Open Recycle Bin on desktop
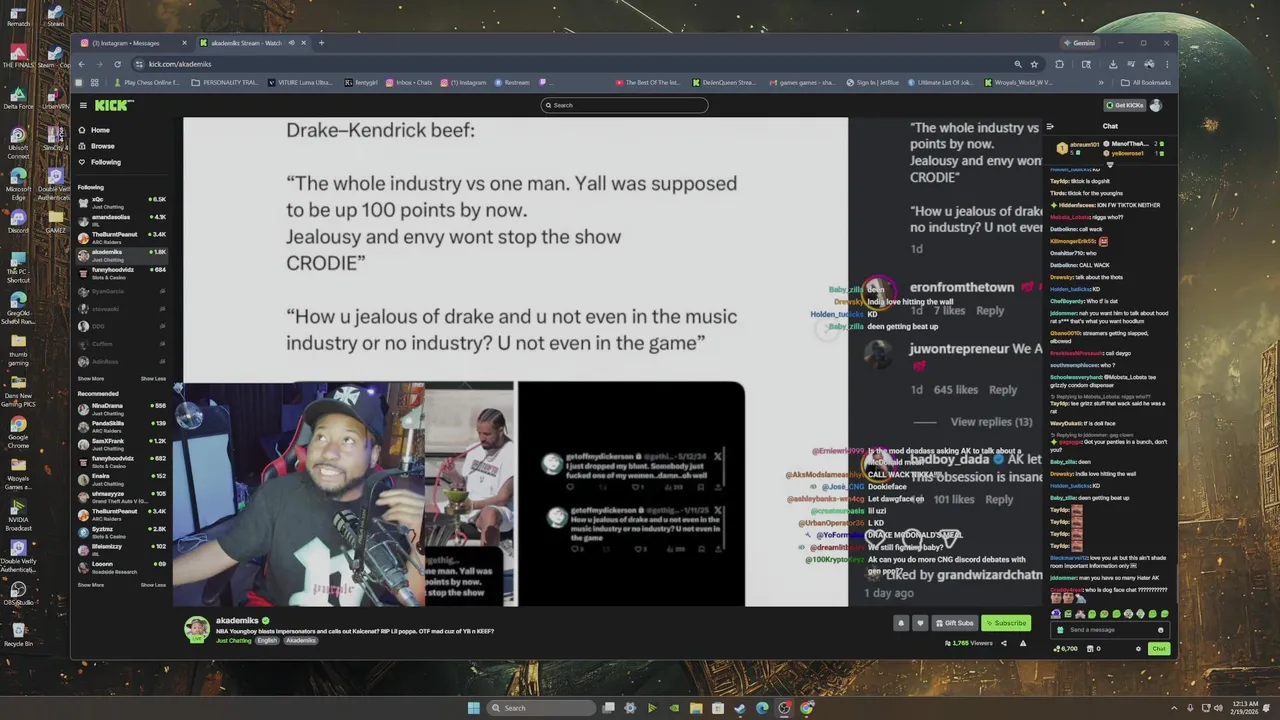 pos(18,636)
